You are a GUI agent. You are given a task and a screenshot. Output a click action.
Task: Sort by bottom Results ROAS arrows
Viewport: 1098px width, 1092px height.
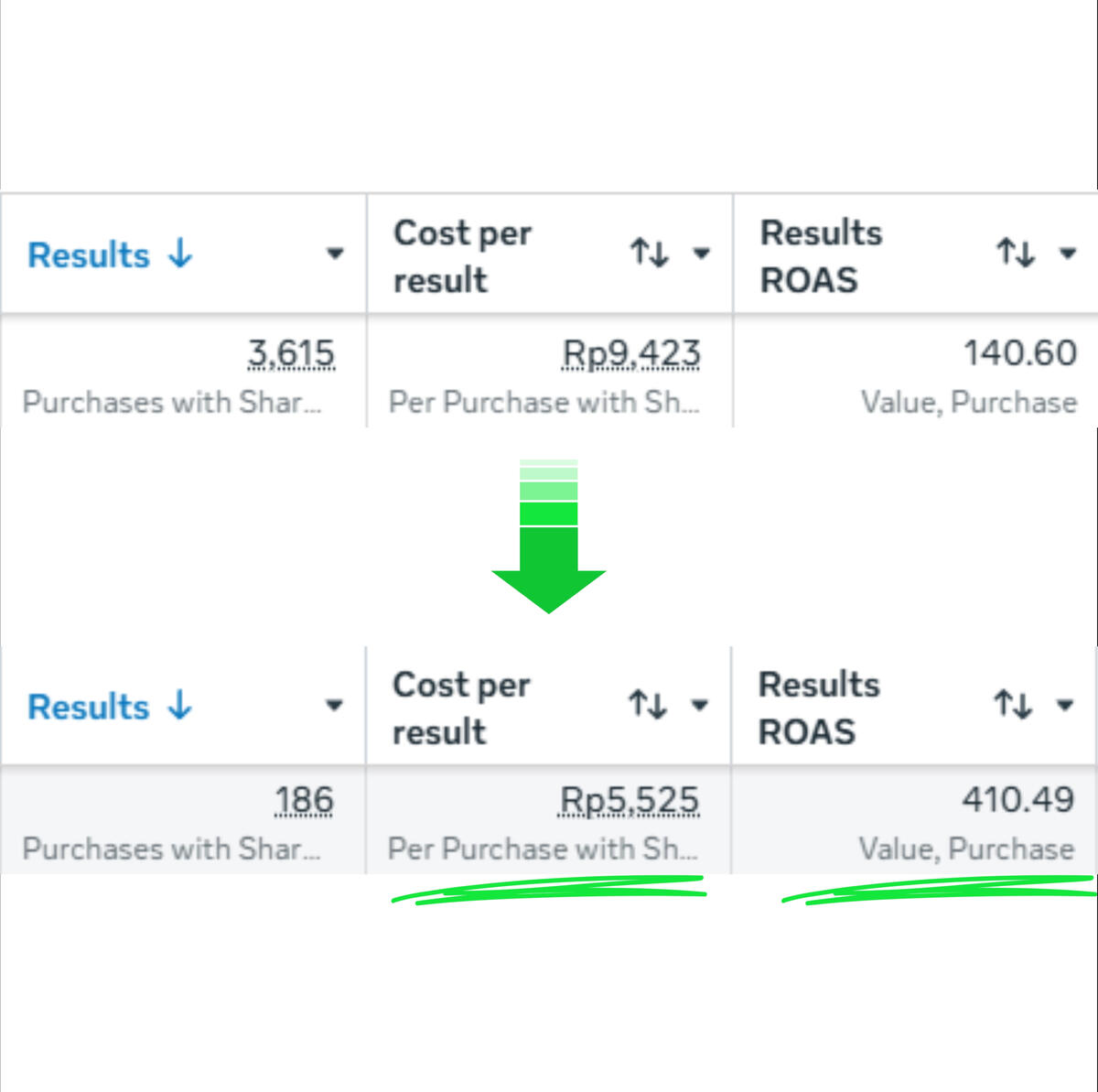[x=1013, y=705]
